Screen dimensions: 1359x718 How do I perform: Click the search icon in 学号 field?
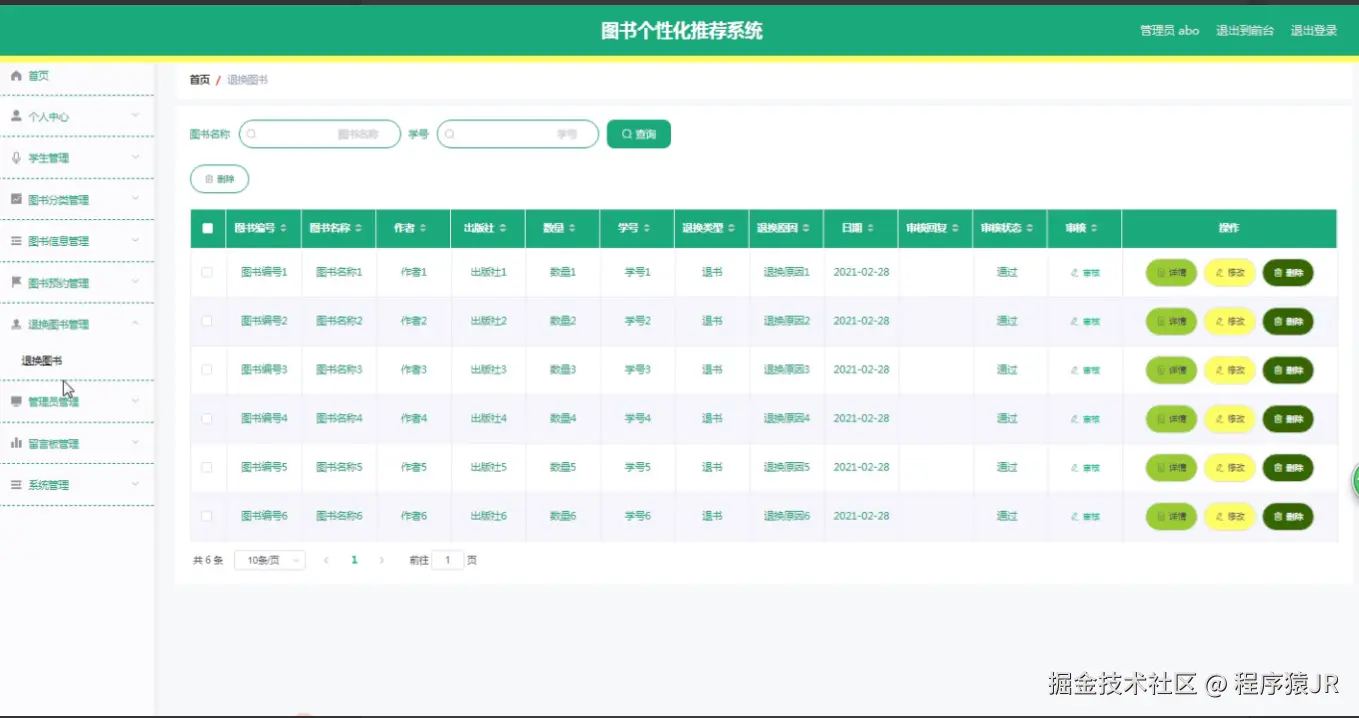[451, 134]
